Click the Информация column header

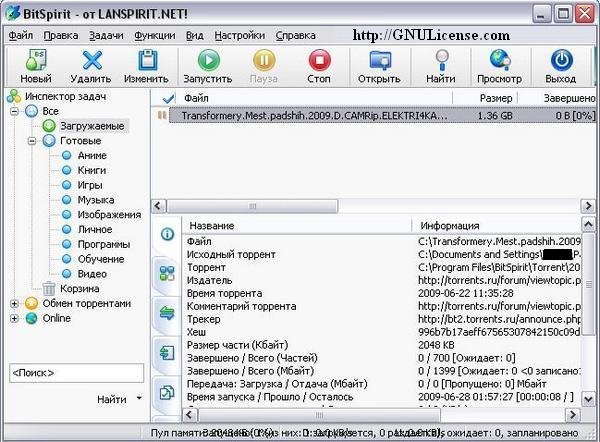(x=450, y=226)
